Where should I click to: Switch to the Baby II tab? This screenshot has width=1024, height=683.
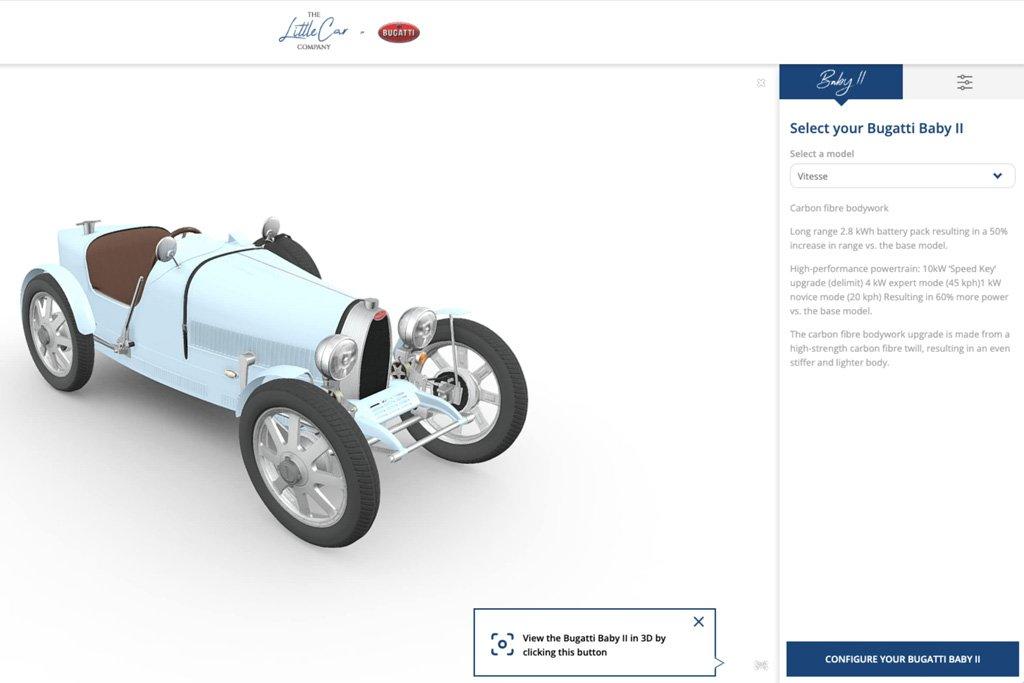[x=841, y=82]
